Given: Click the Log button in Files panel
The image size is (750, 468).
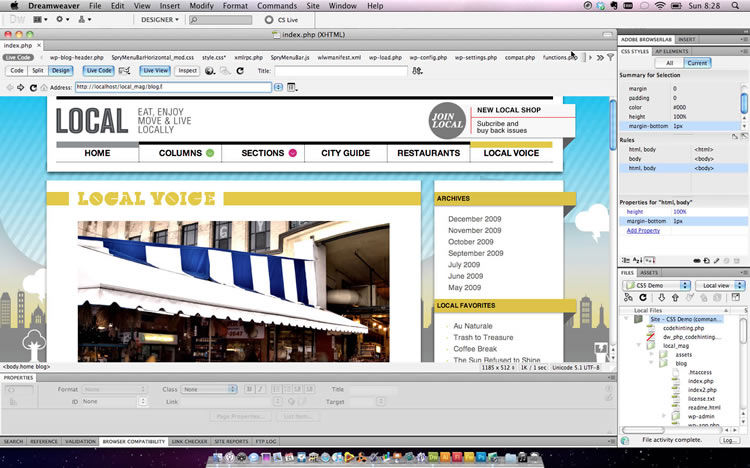Looking at the screenshot, I should 730,440.
